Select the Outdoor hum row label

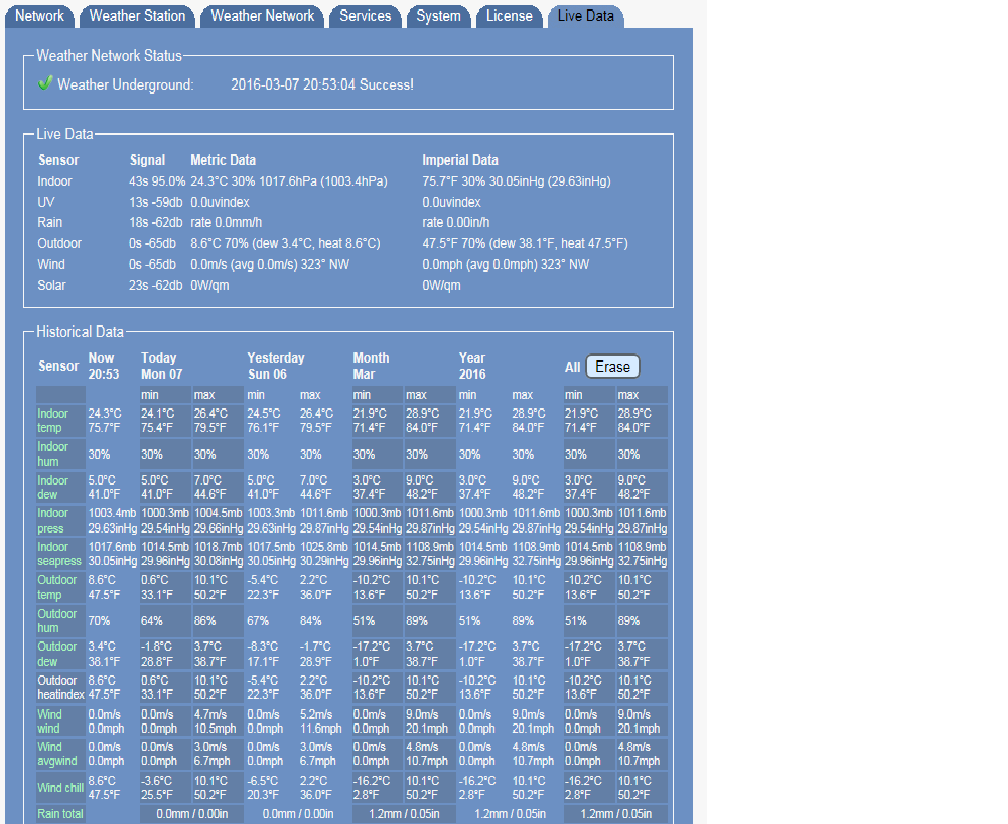[57, 621]
